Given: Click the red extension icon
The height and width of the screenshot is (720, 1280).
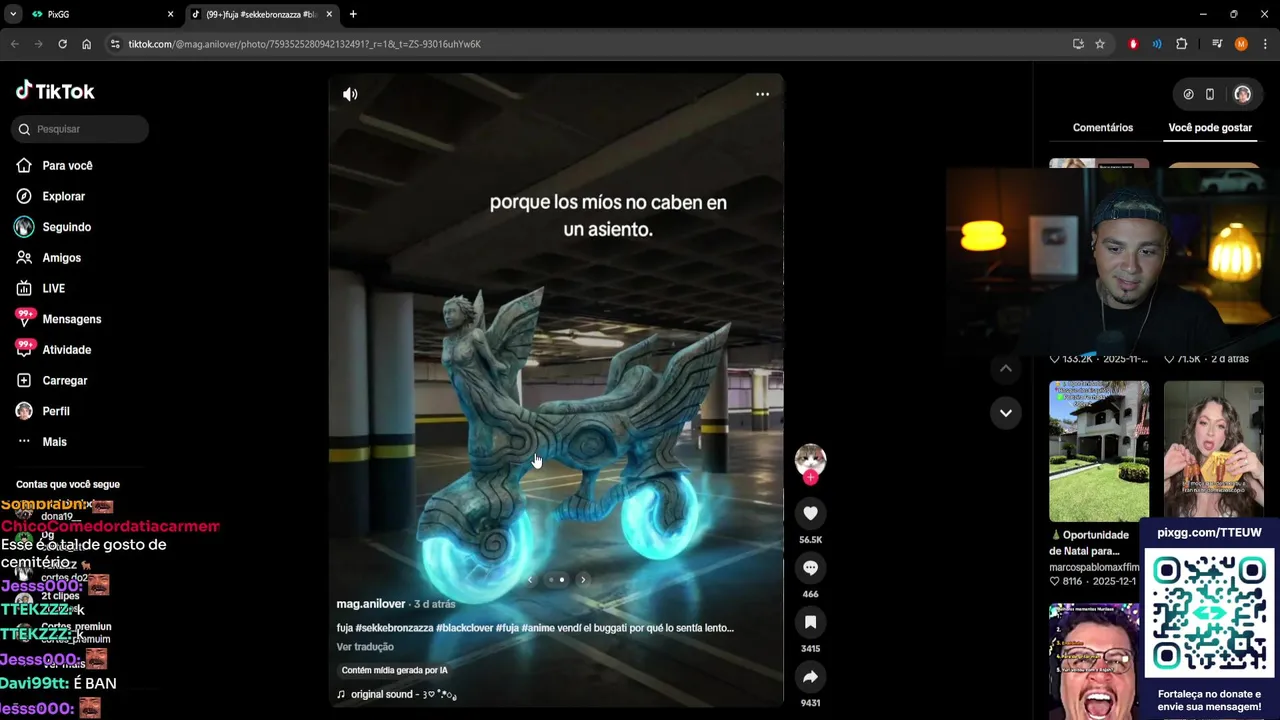Looking at the screenshot, I should [1133, 44].
